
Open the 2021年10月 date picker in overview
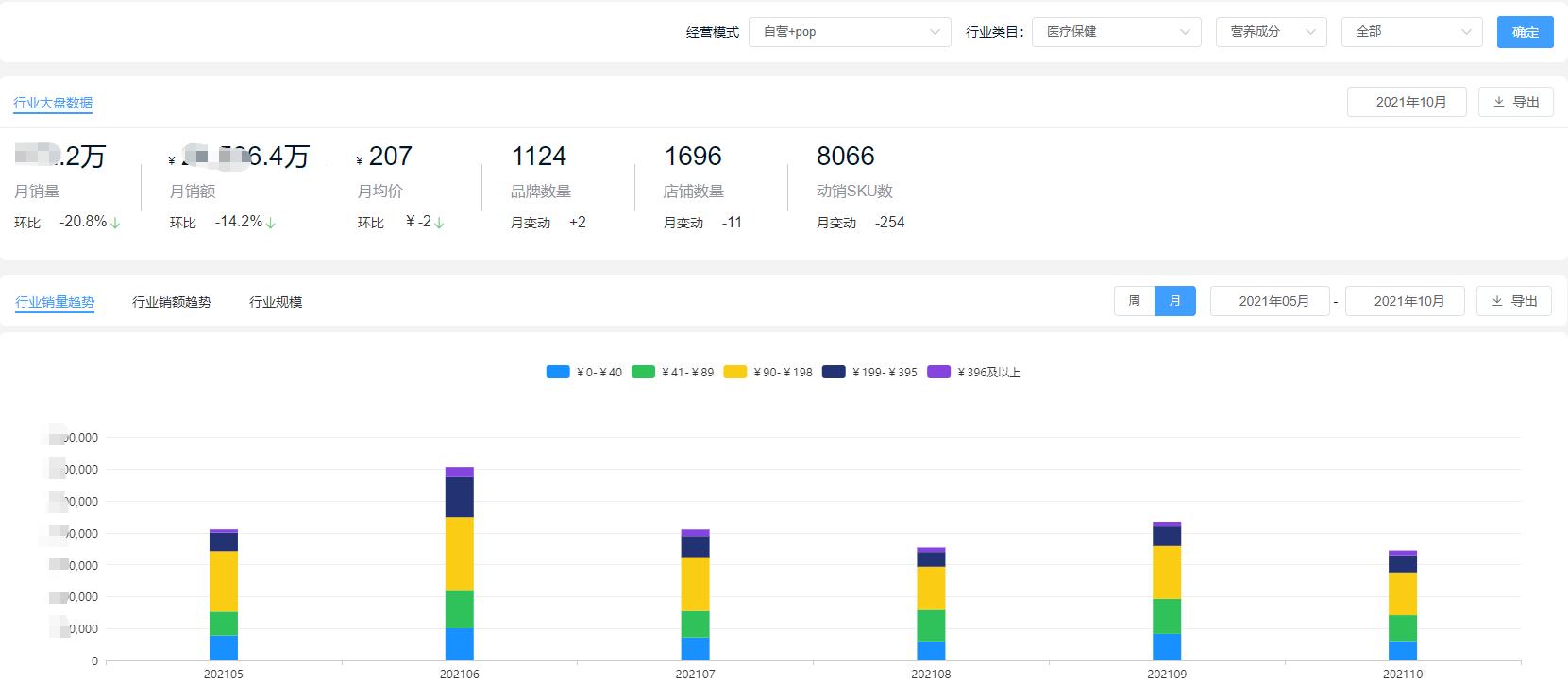coord(1407,102)
